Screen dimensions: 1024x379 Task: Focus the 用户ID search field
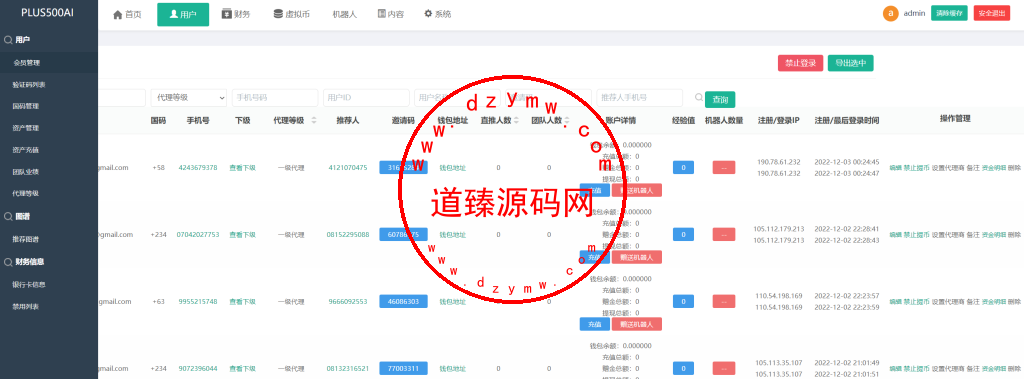(x=366, y=97)
